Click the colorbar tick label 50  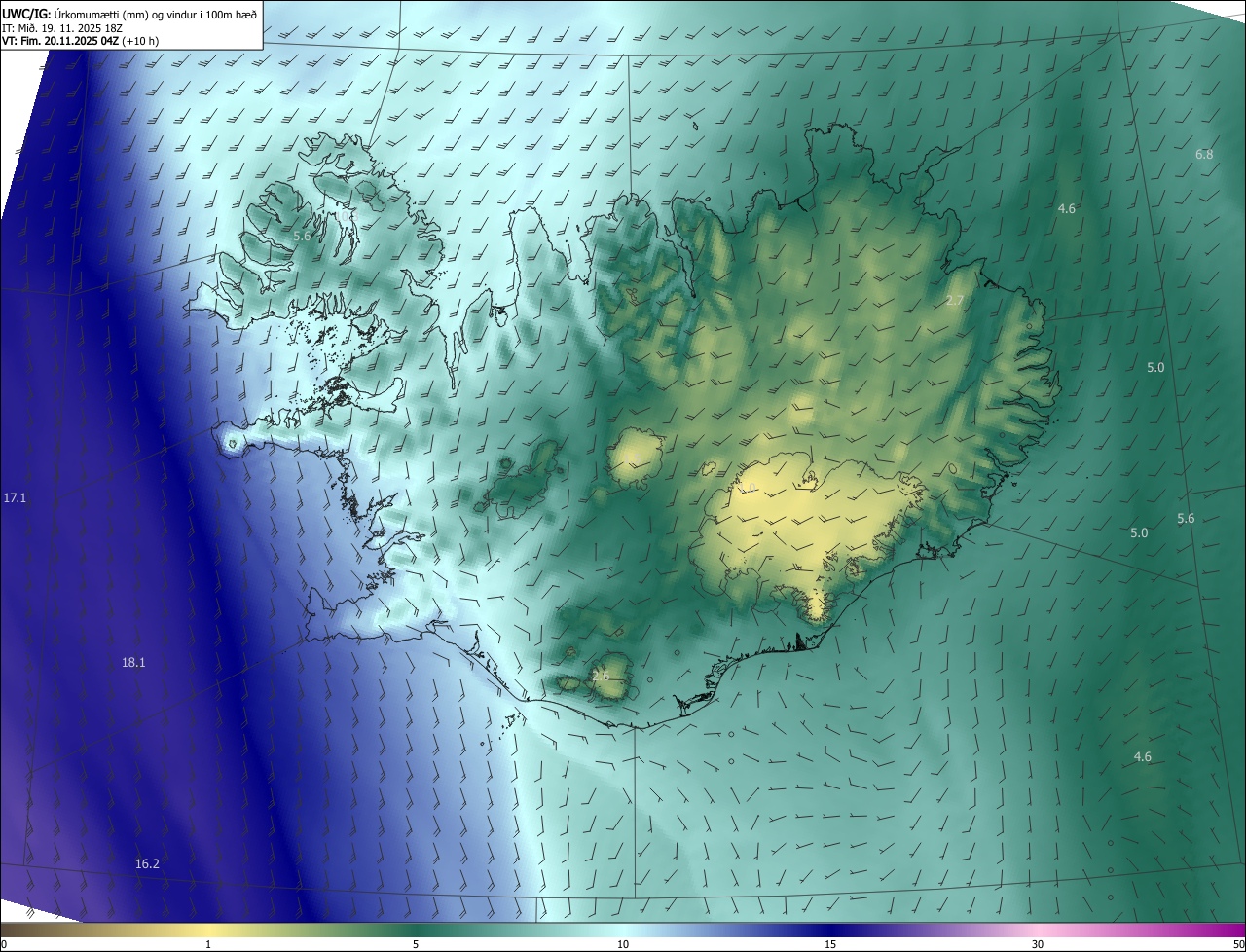coord(1238,945)
